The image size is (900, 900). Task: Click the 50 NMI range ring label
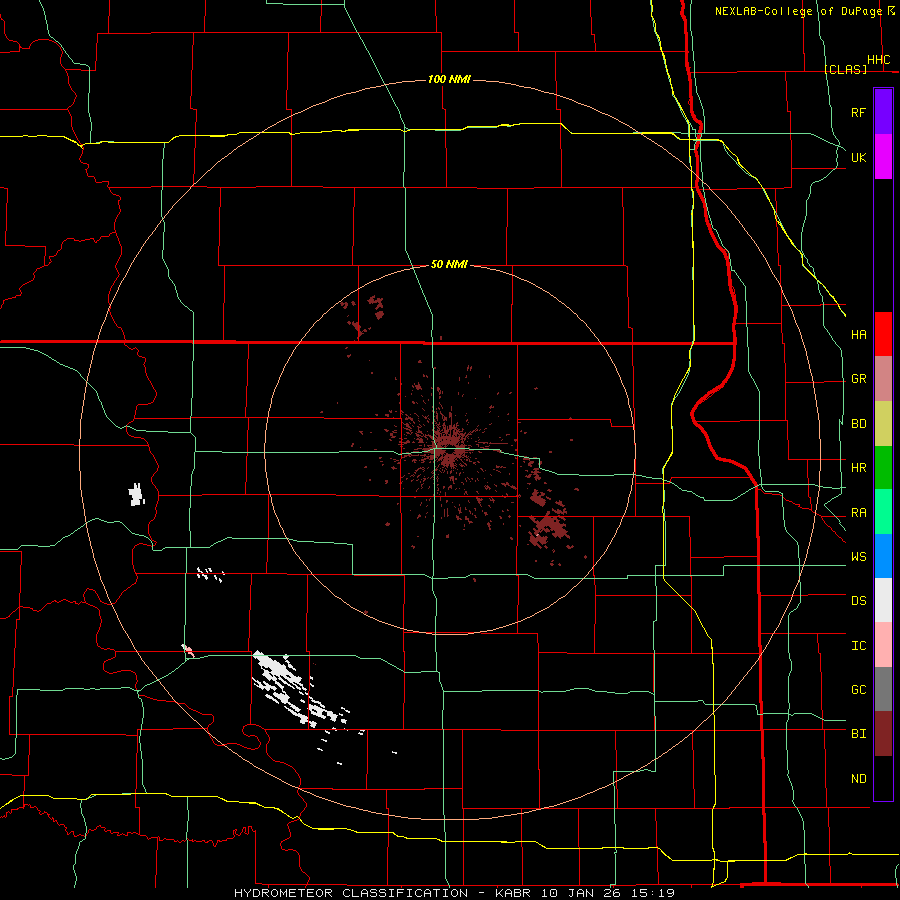pyautogui.click(x=449, y=264)
